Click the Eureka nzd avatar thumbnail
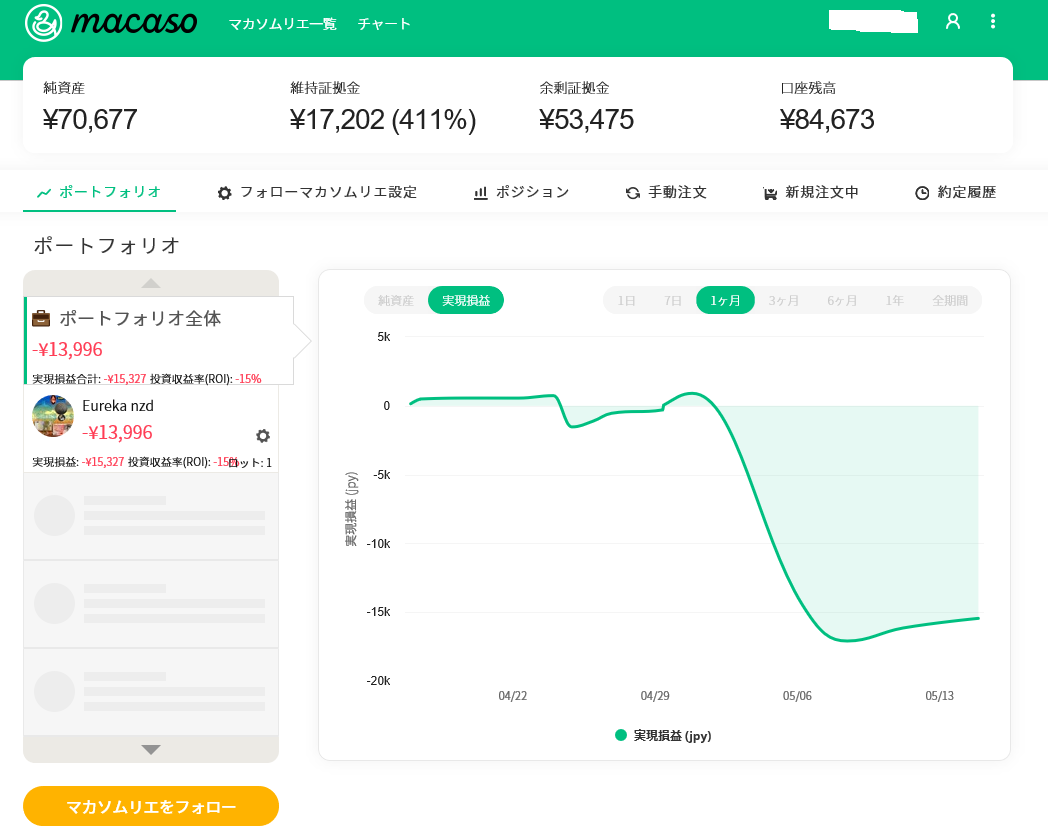The image size is (1048, 836). pyautogui.click(x=53, y=416)
